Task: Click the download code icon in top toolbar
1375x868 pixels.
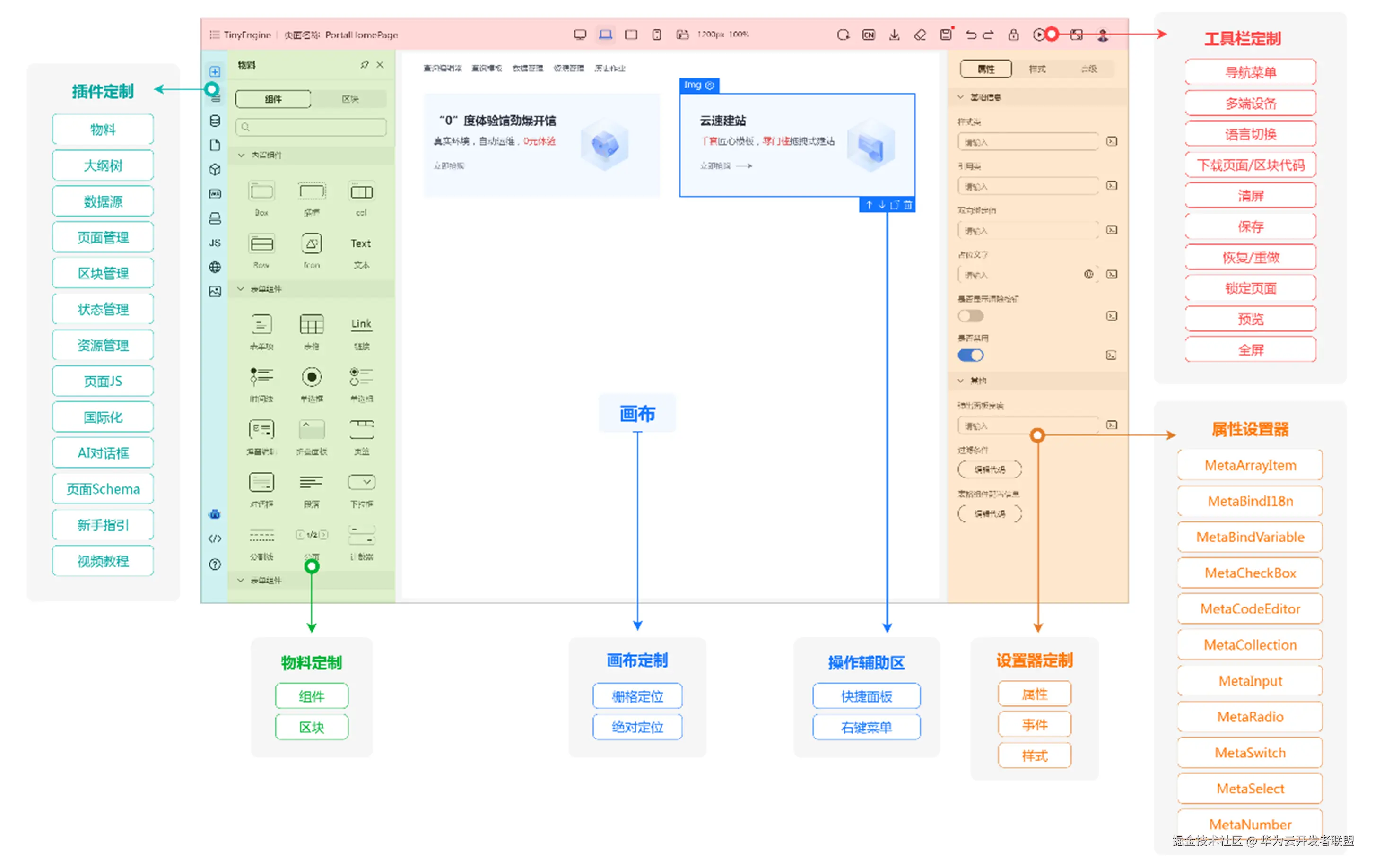Action: tap(894, 35)
